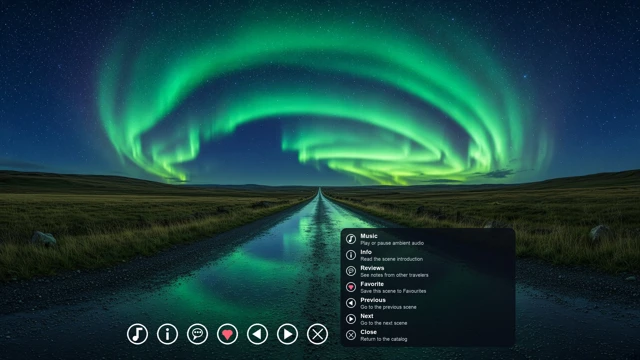Select the Next label in the legend list
Image resolution: width=640 pixels, height=360 pixels.
pos(367,316)
